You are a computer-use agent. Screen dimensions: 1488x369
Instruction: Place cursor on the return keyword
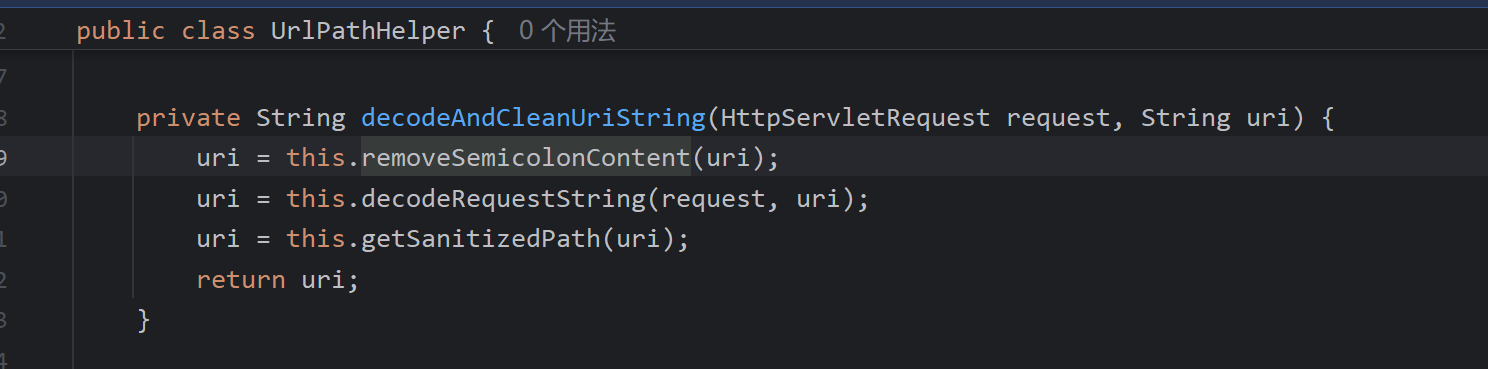pos(241,280)
